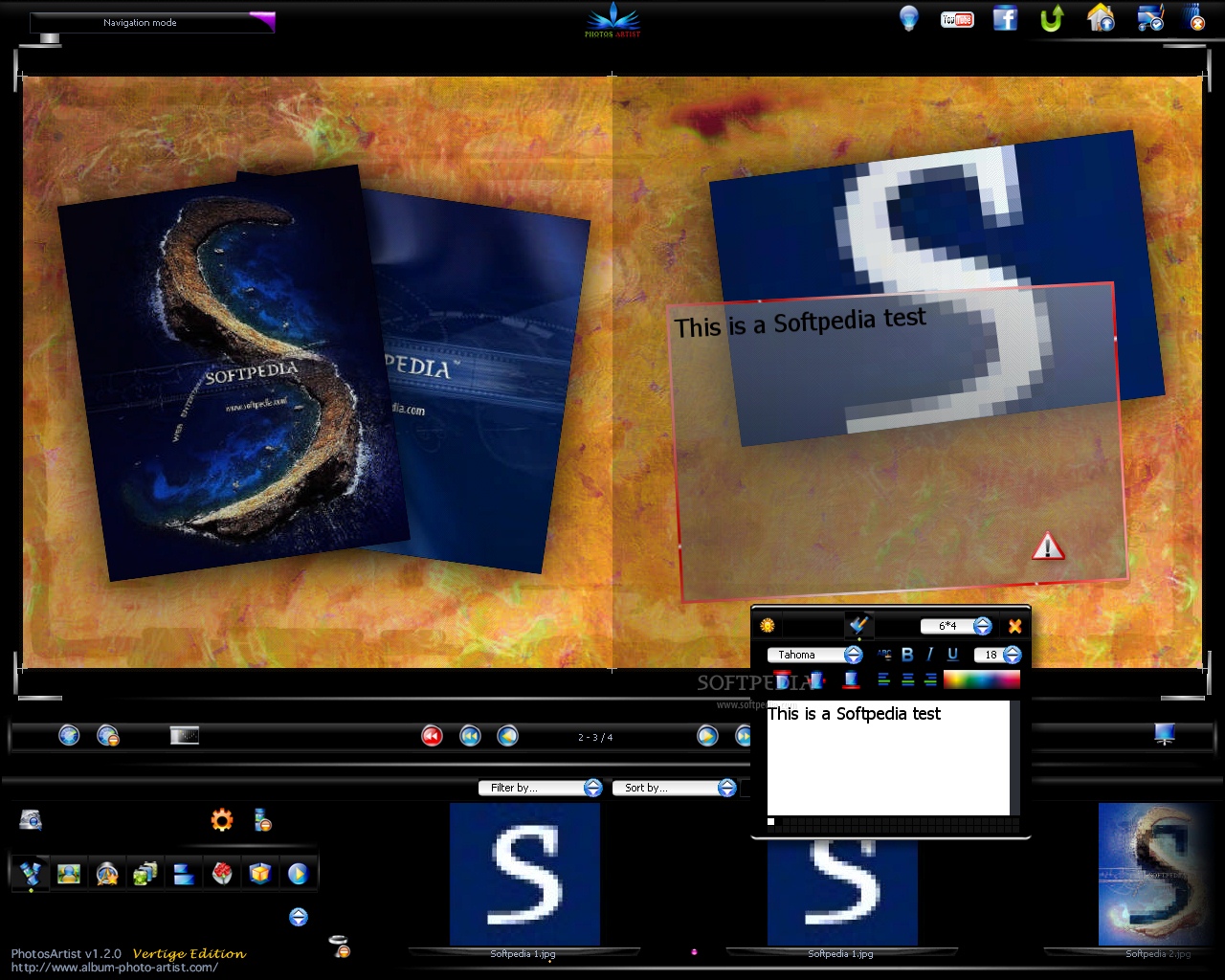Viewport: 1225px width, 980px height.
Task: Align text center
Action: [x=907, y=679]
